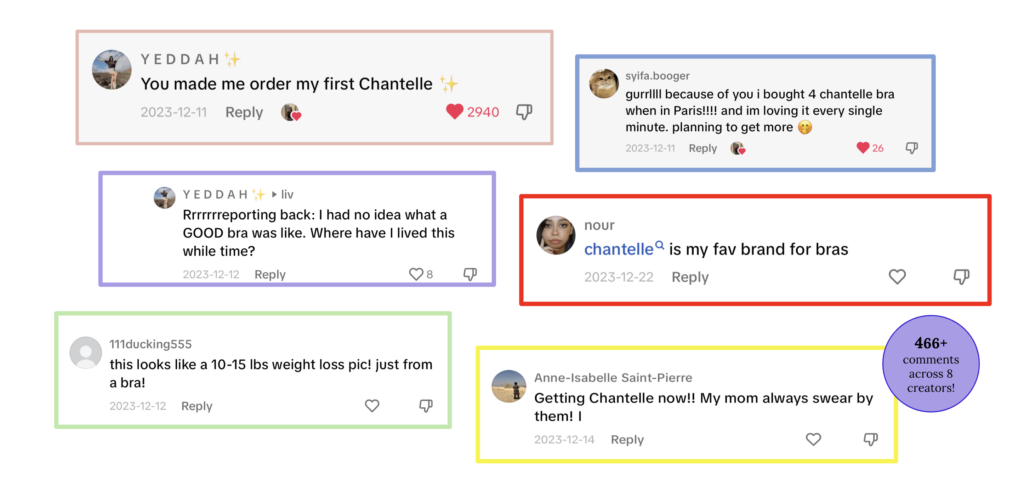This screenshot has width=1024, height=487.
Task: Like nour's fav brand comment
Action: (897, 277)
